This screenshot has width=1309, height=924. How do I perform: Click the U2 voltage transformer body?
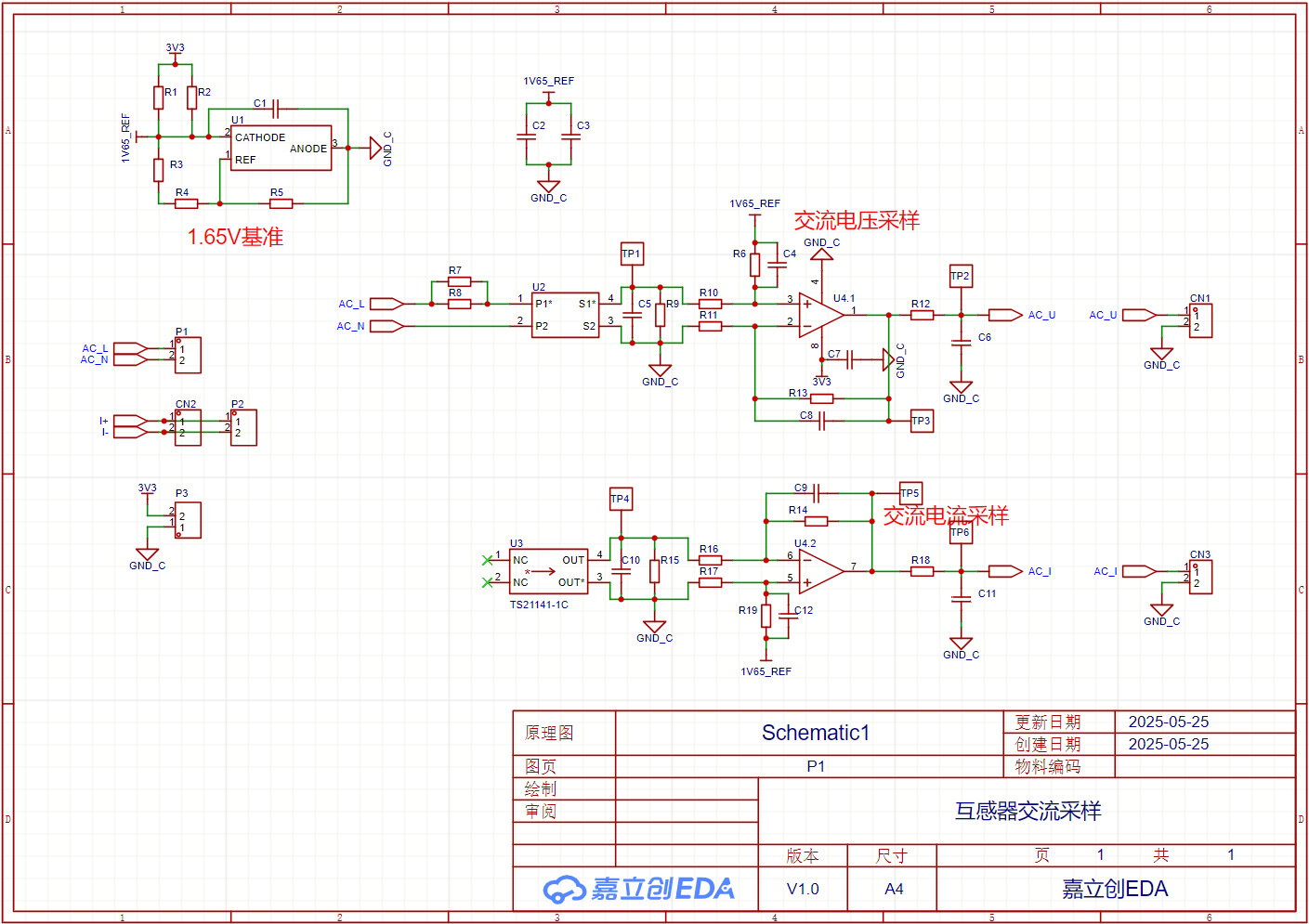tap(566, 316)
